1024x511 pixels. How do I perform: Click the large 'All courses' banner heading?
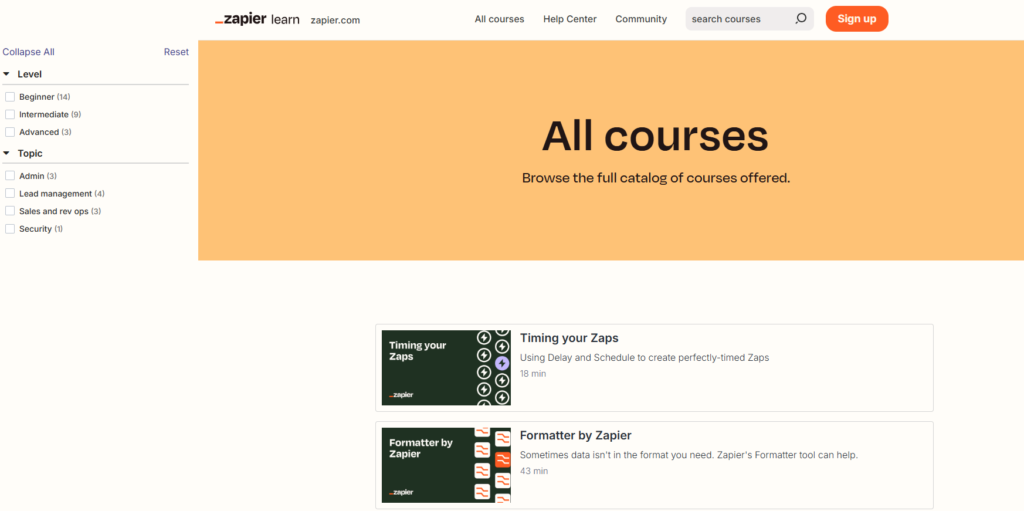[x=655, y=136]
